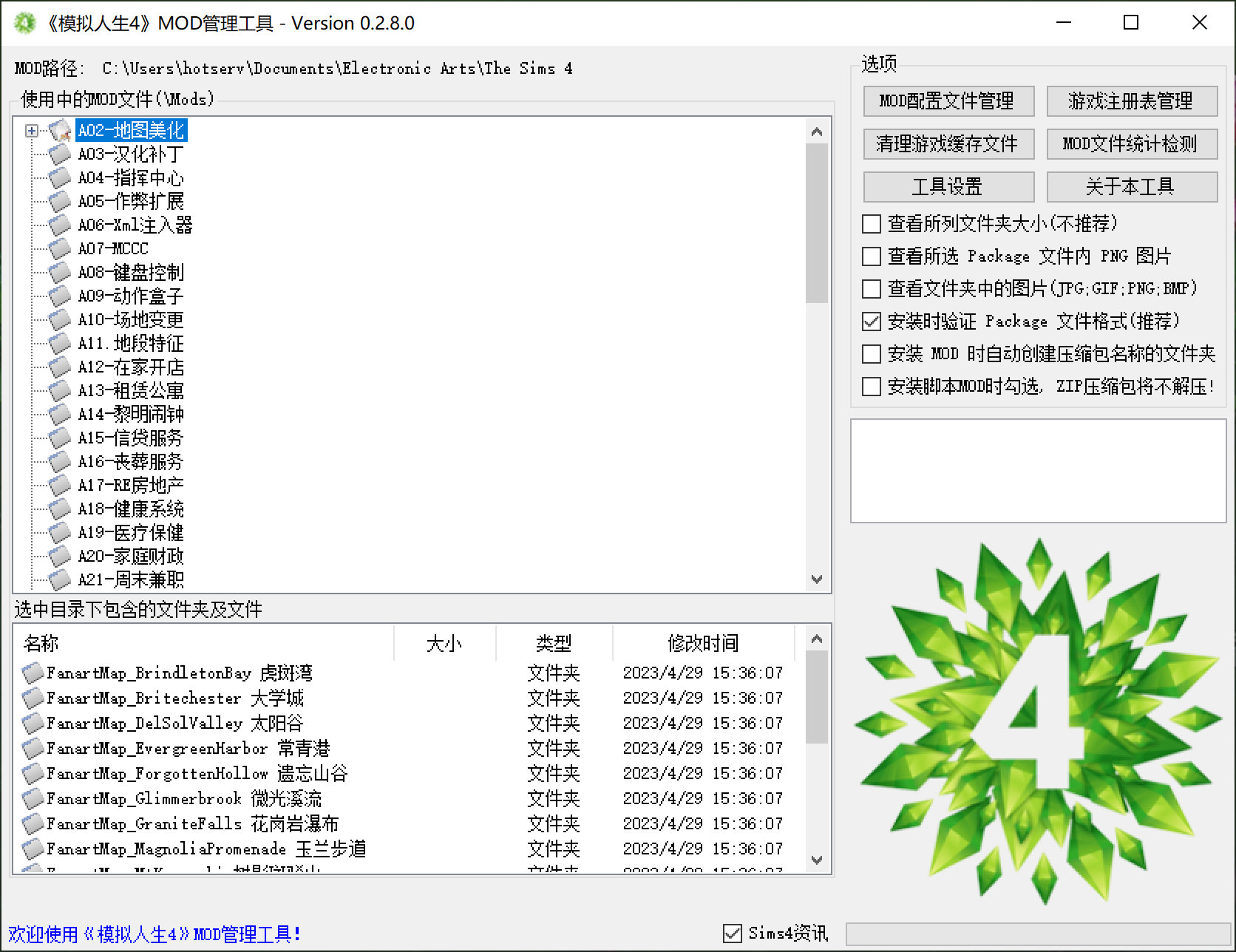Screen dimensions: 1236x952
Task: Expand the A02-地图美化 tree node
Action: (31, 131)
